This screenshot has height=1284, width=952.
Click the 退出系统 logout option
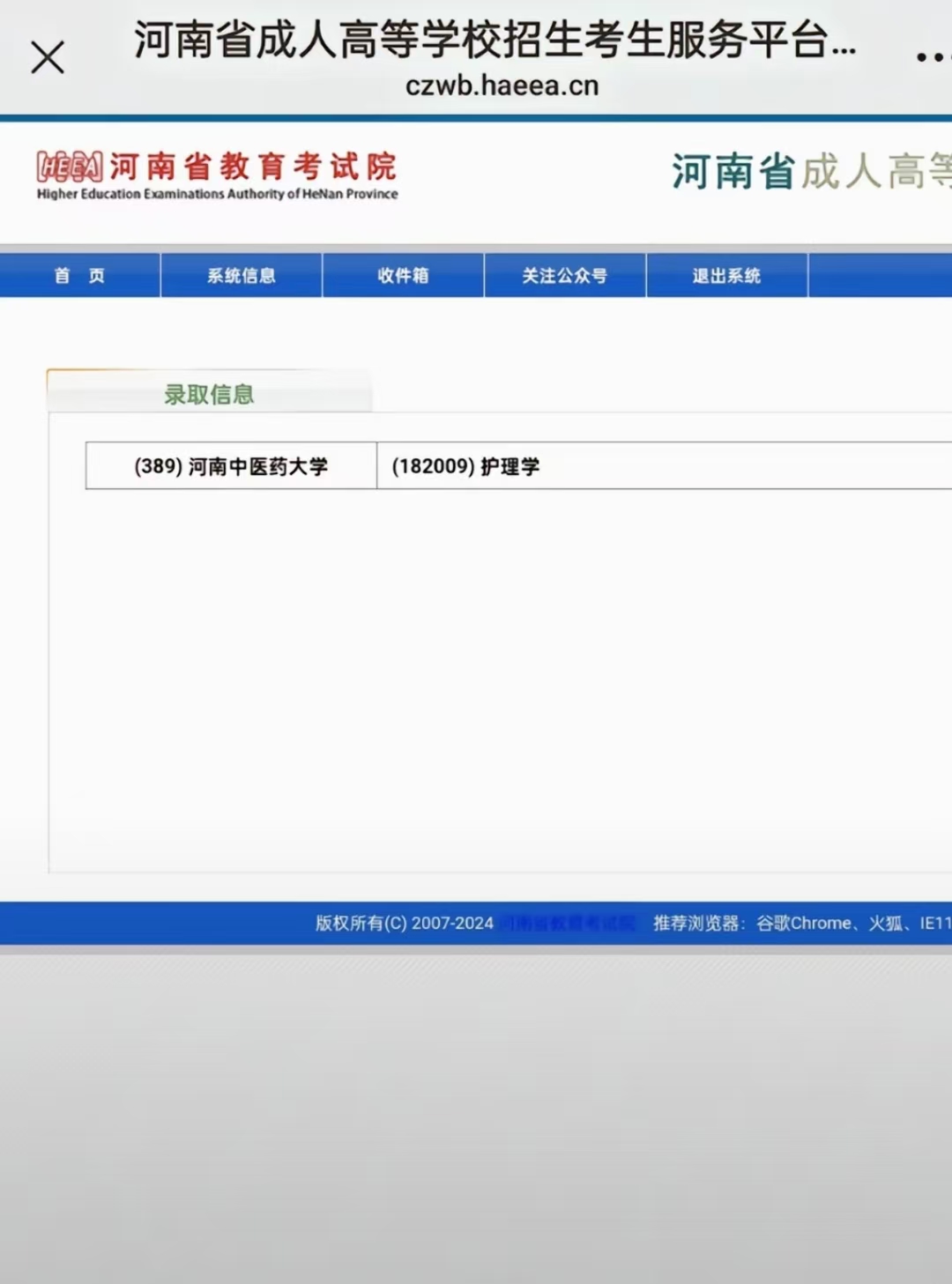point(726,275)
